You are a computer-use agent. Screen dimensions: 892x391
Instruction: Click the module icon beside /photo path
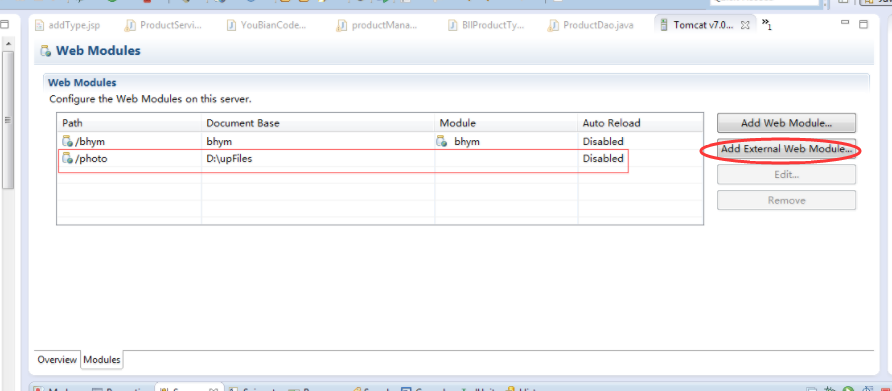pos(67,159)
